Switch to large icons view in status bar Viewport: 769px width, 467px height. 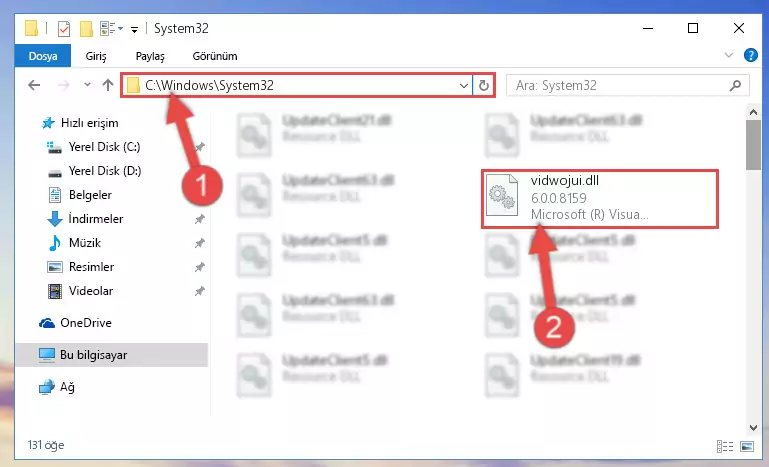[747, 446]
